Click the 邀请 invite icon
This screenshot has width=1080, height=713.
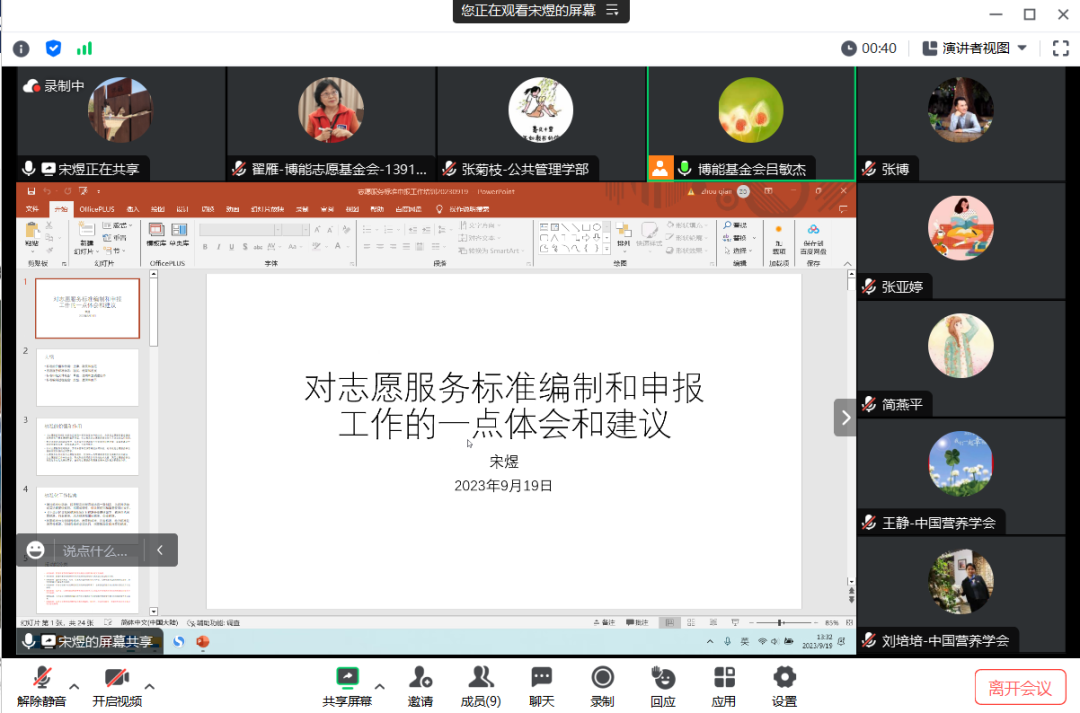pyautogui.click(x=420, y=678)
